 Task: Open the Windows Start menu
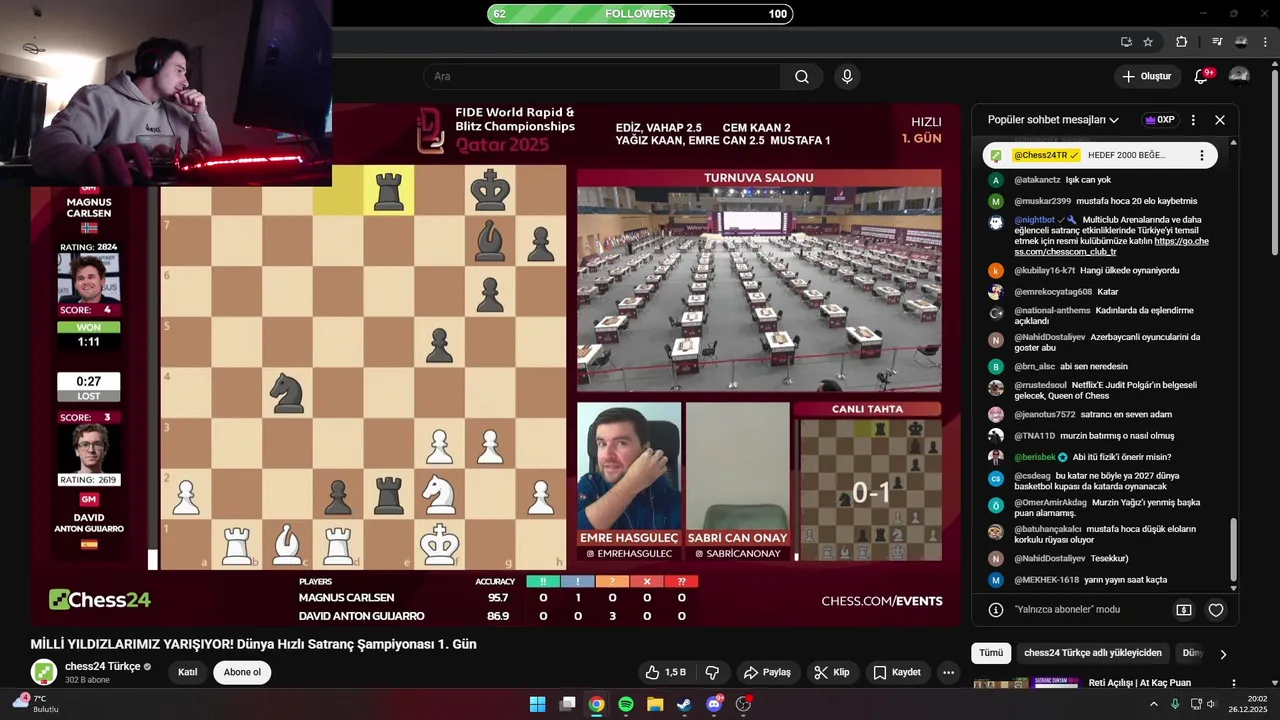(537, 704)
